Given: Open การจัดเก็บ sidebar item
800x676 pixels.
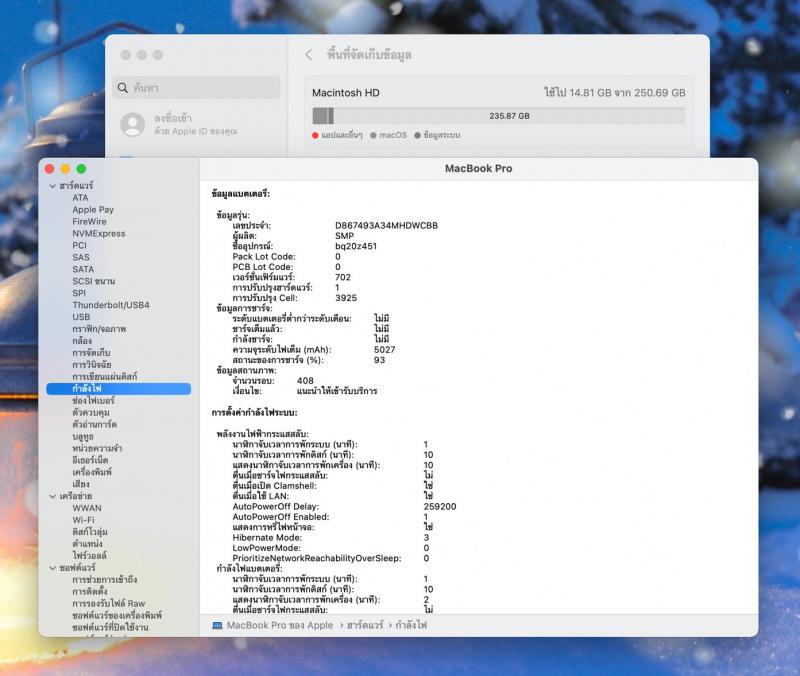Looking at the screenshot, I should (x=91, y=353).
